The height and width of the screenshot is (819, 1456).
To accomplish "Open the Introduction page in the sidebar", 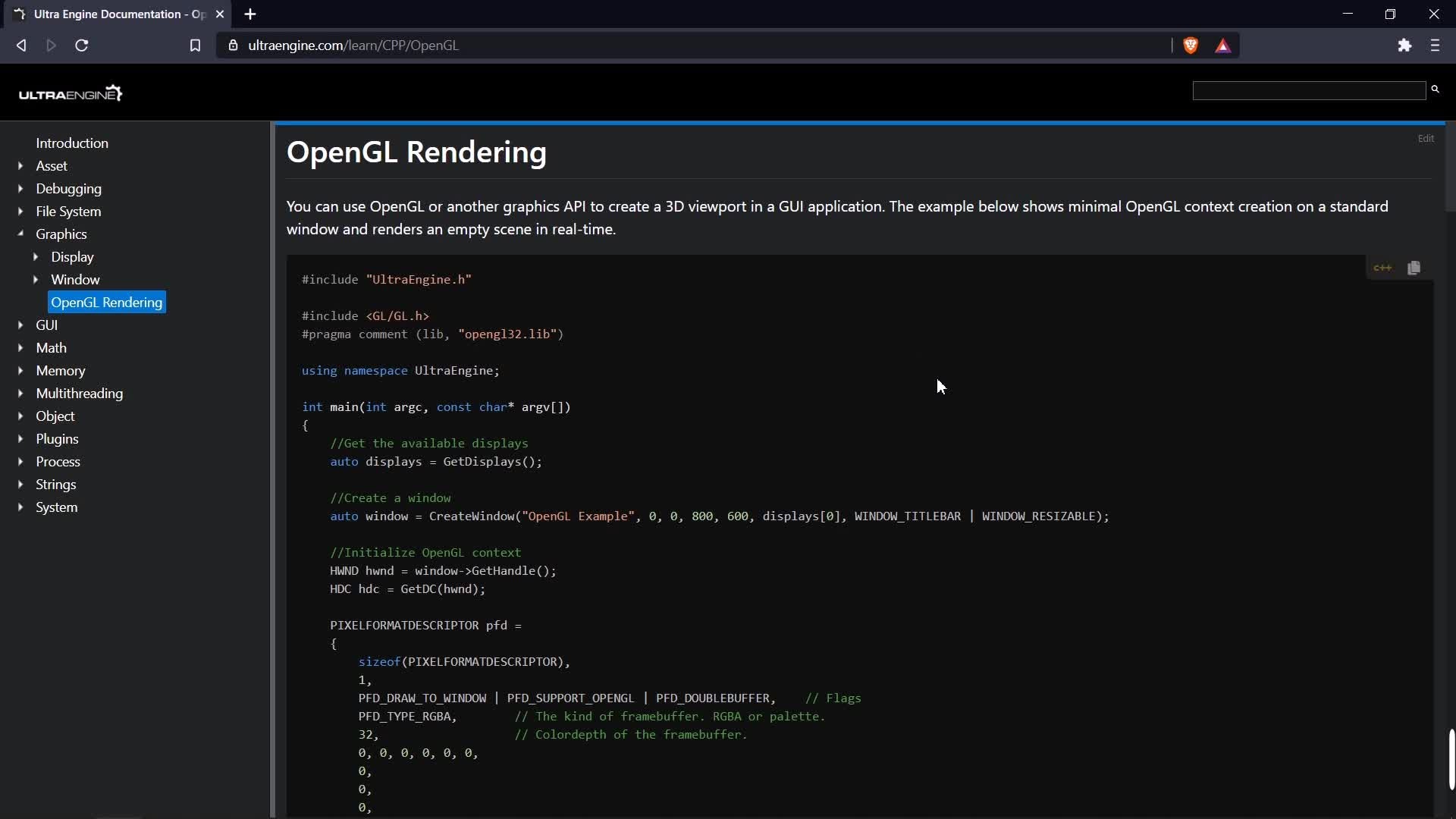I will (x=72, y=143).
